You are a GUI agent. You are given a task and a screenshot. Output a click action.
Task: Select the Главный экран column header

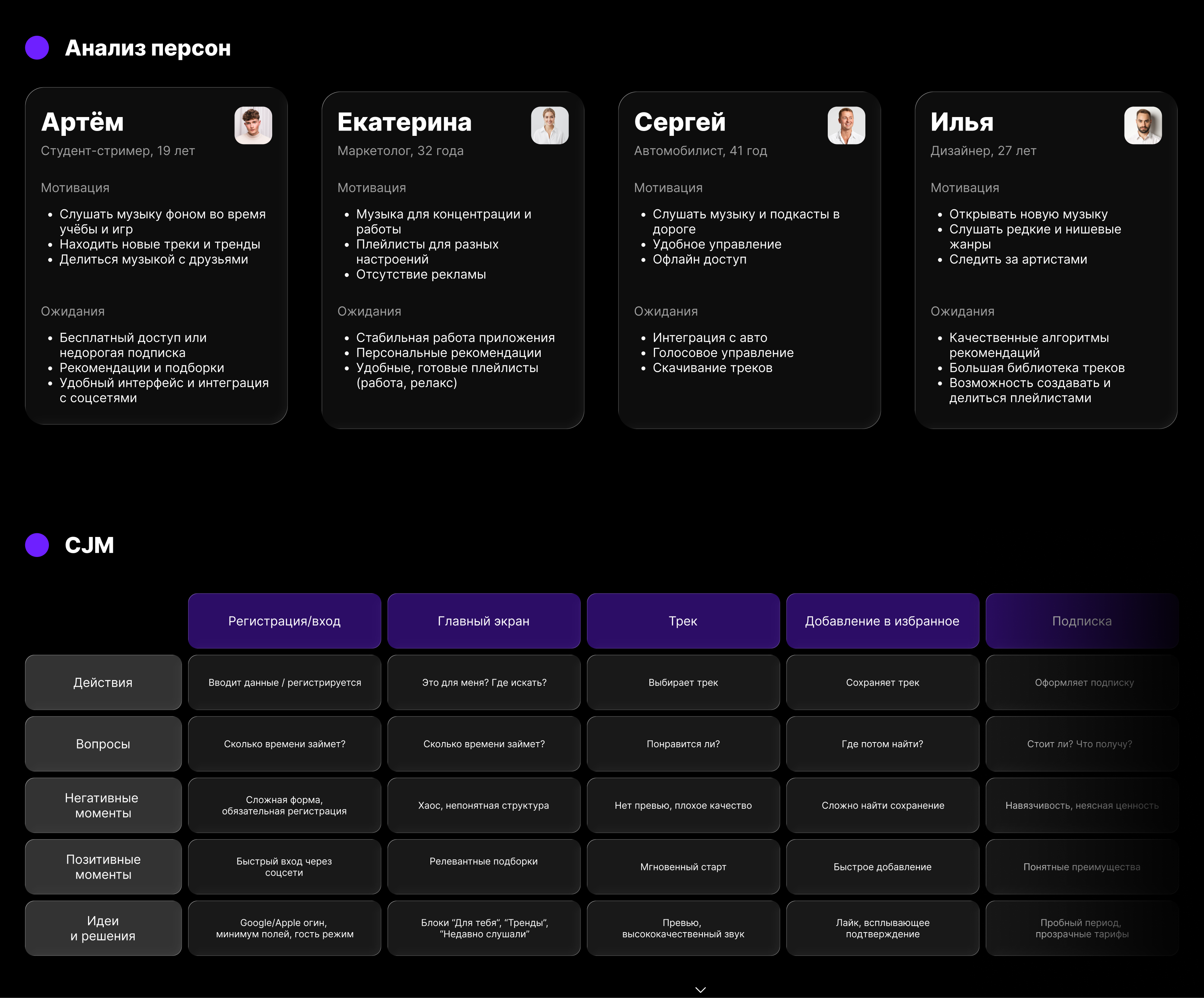[484, 621]
